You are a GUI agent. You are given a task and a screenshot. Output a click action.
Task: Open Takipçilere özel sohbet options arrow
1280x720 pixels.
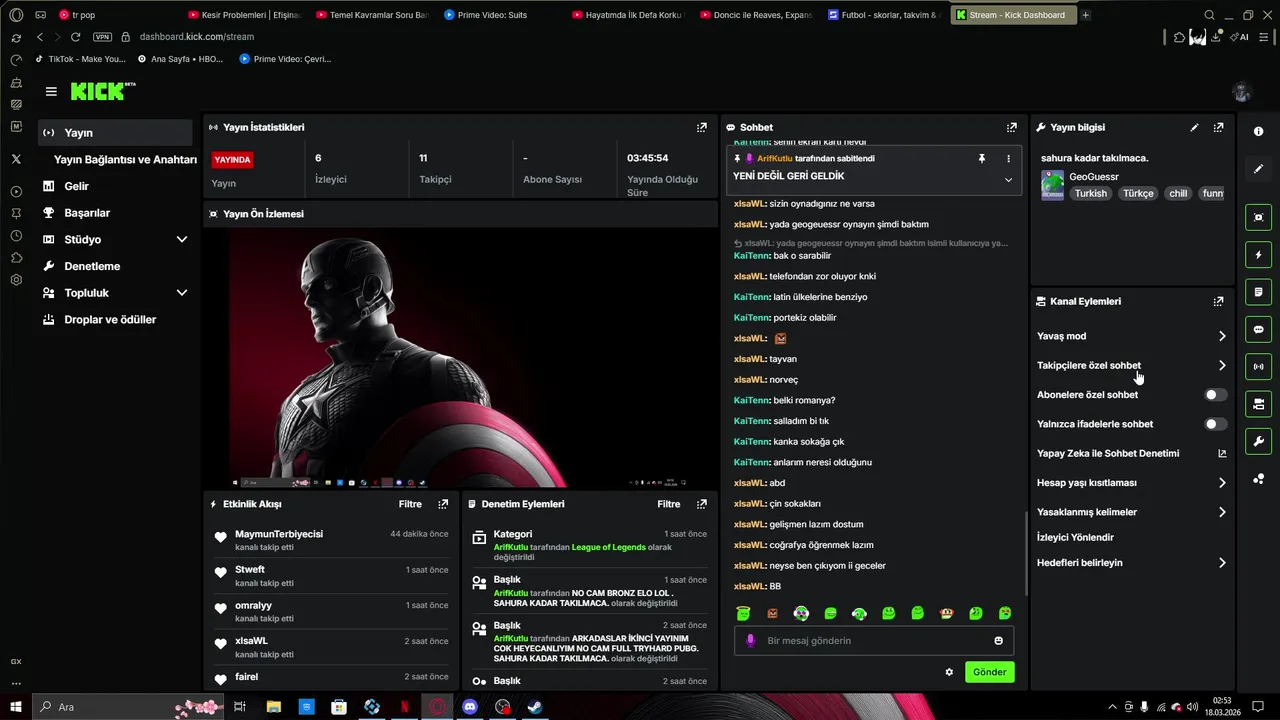pyautogui.click(x=1222, y=366)
